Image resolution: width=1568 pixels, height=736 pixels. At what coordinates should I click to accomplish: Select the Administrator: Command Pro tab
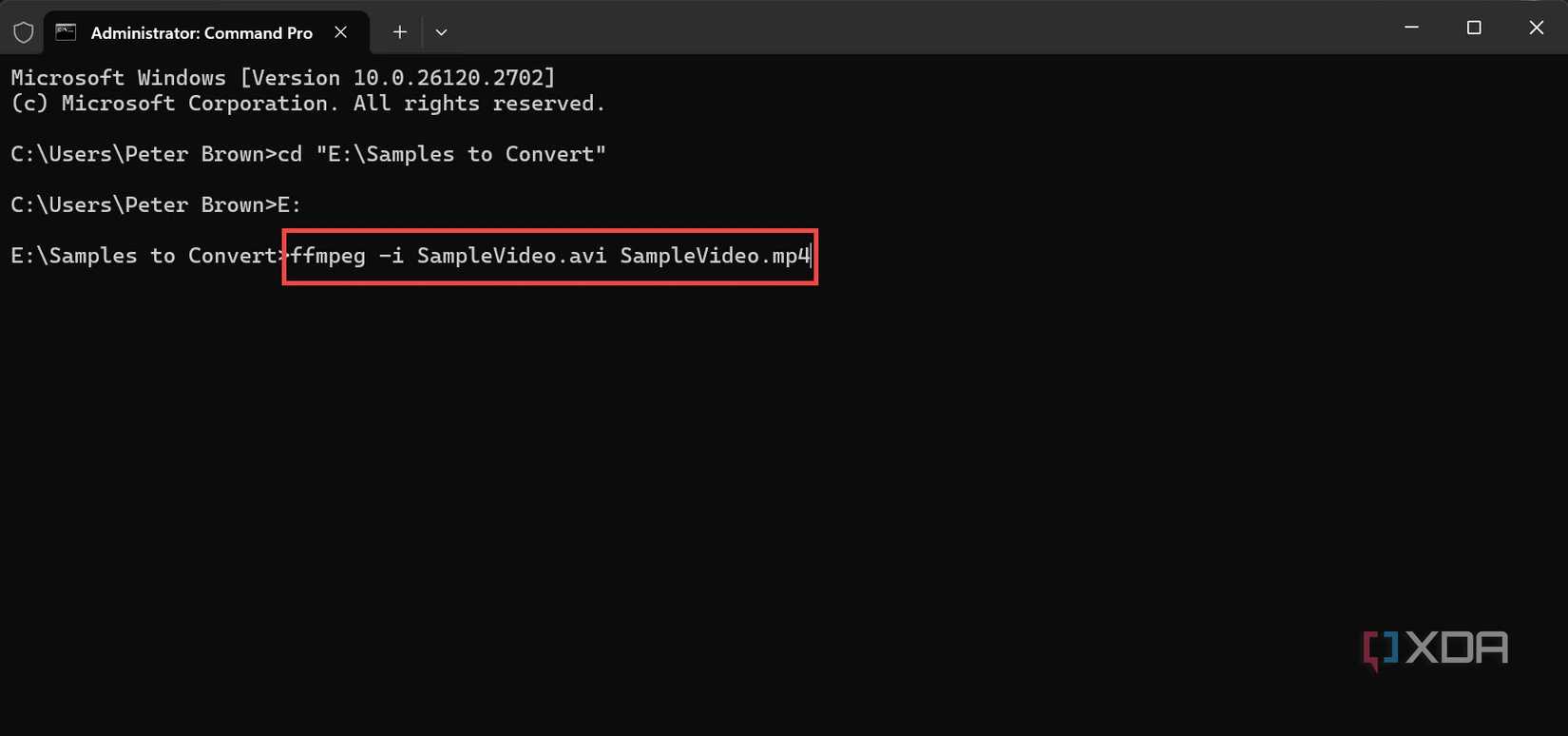200,32
